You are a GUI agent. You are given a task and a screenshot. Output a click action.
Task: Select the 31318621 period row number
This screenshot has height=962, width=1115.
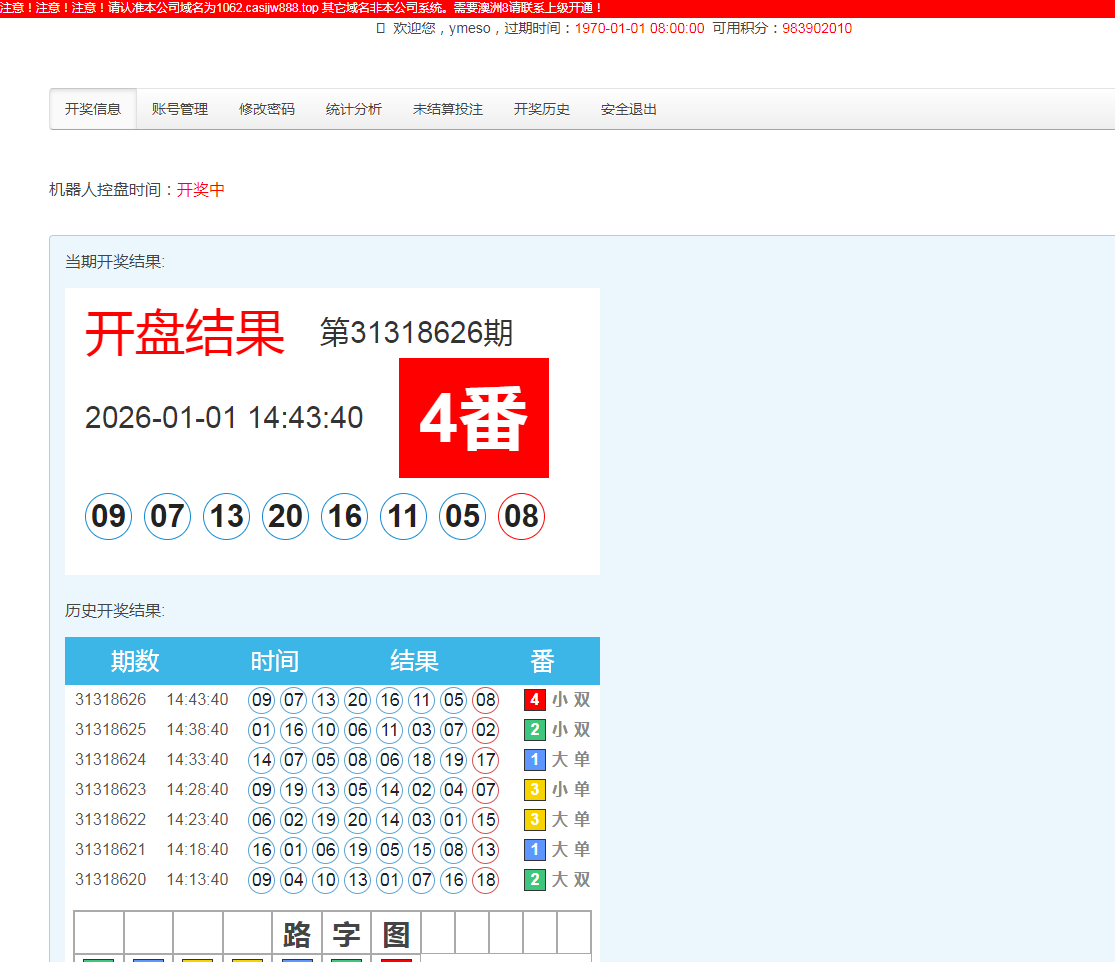click(x=110, y=850)
